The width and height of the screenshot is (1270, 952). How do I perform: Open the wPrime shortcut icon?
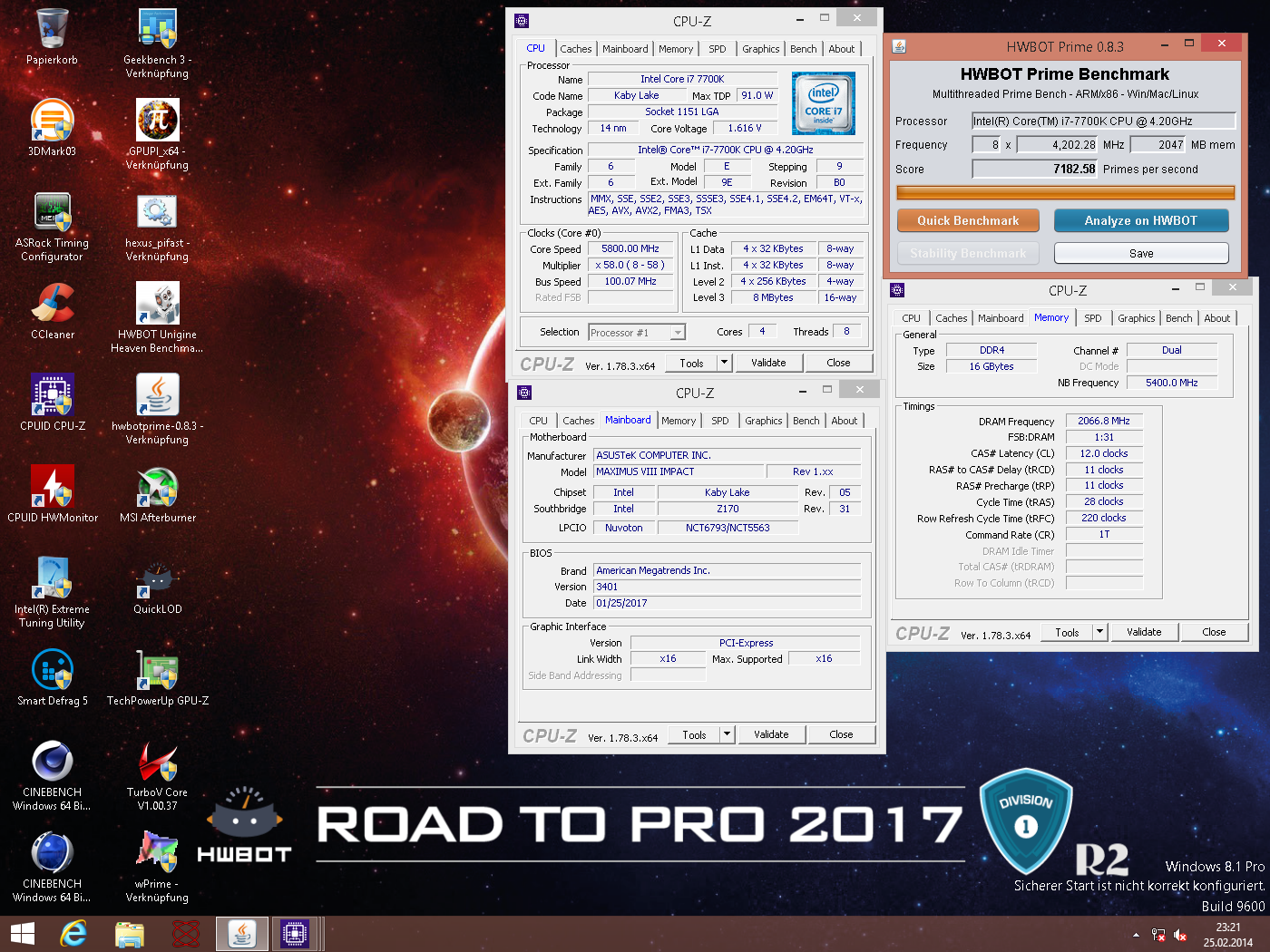pos(158,853)
